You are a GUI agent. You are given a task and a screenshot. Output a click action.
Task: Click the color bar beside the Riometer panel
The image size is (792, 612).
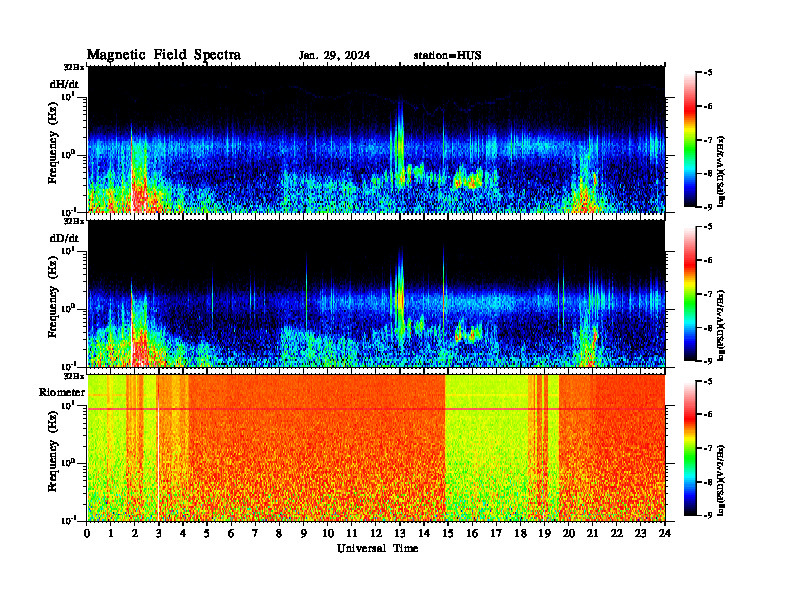(x=689, y=448)
